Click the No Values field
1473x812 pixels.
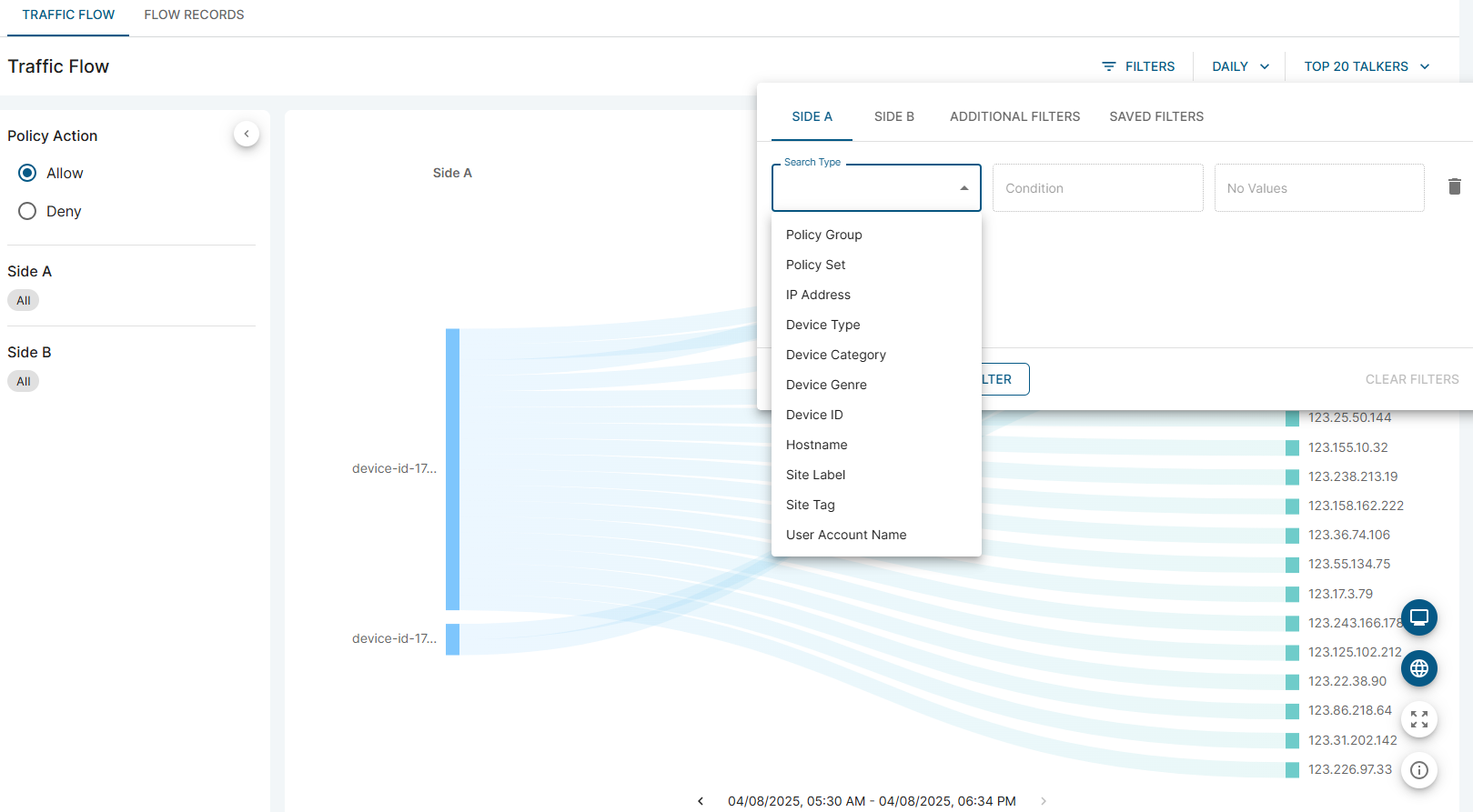(x=1319, y=188)
